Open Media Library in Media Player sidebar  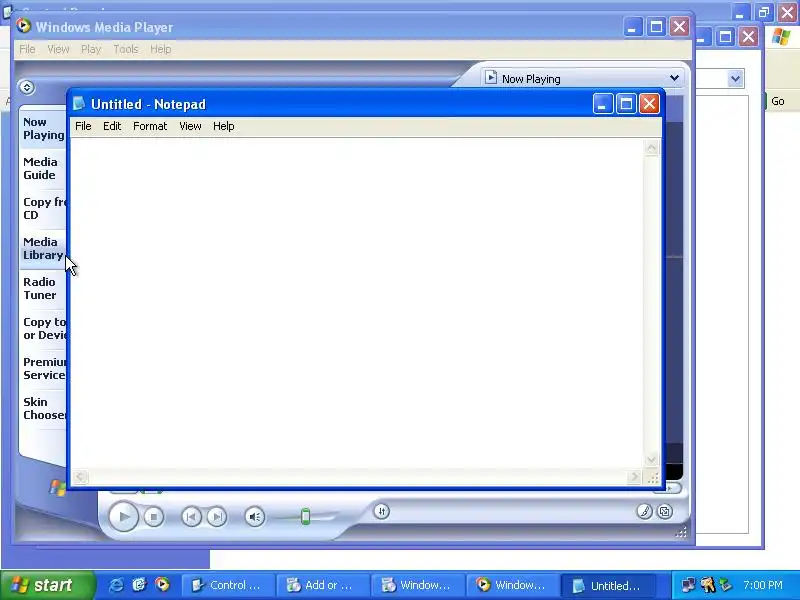coord(43,248)
